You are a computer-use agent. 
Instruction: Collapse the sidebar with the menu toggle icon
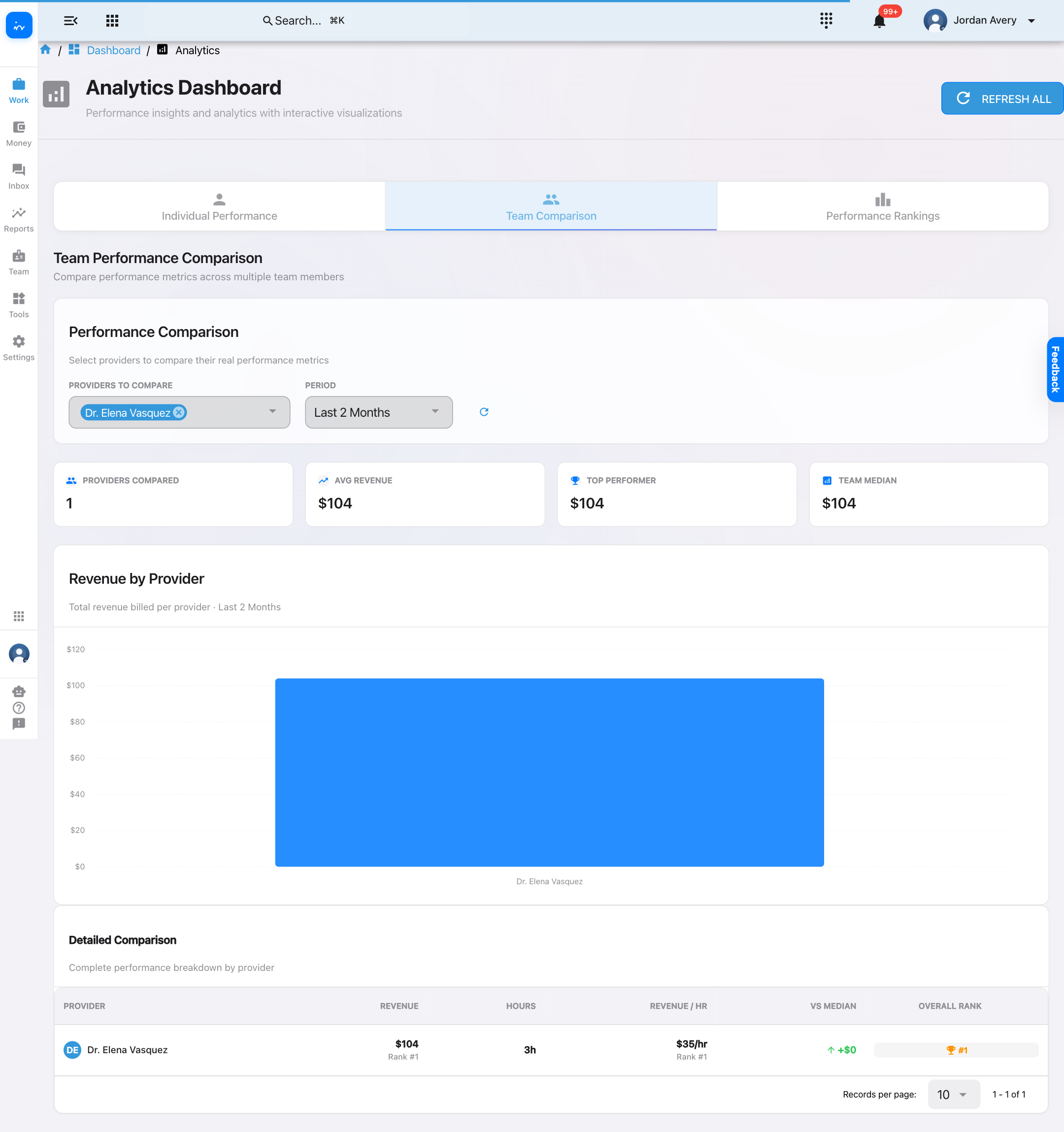(70, 21)
